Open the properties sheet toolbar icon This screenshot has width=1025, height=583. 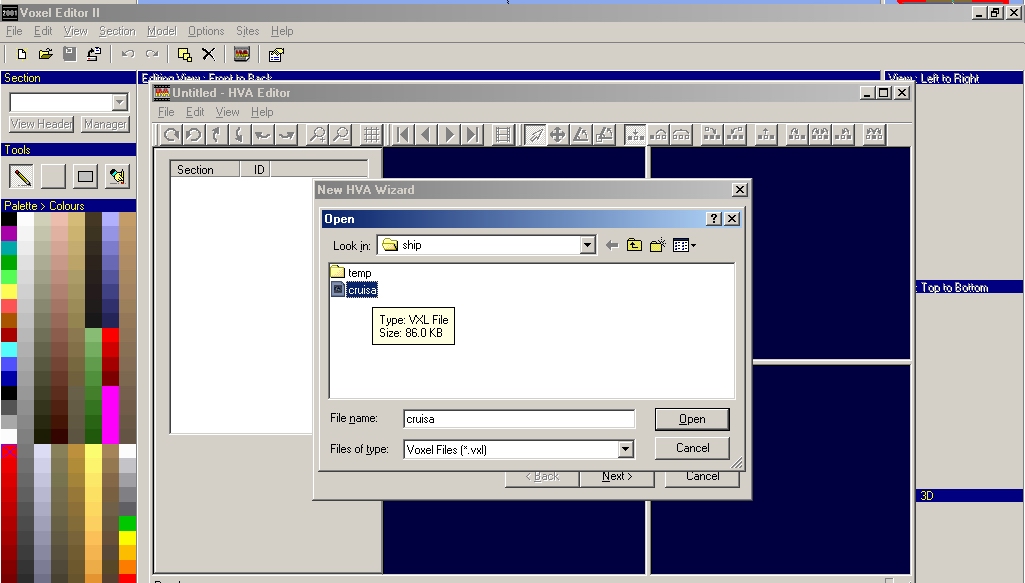tap(276, 55)
